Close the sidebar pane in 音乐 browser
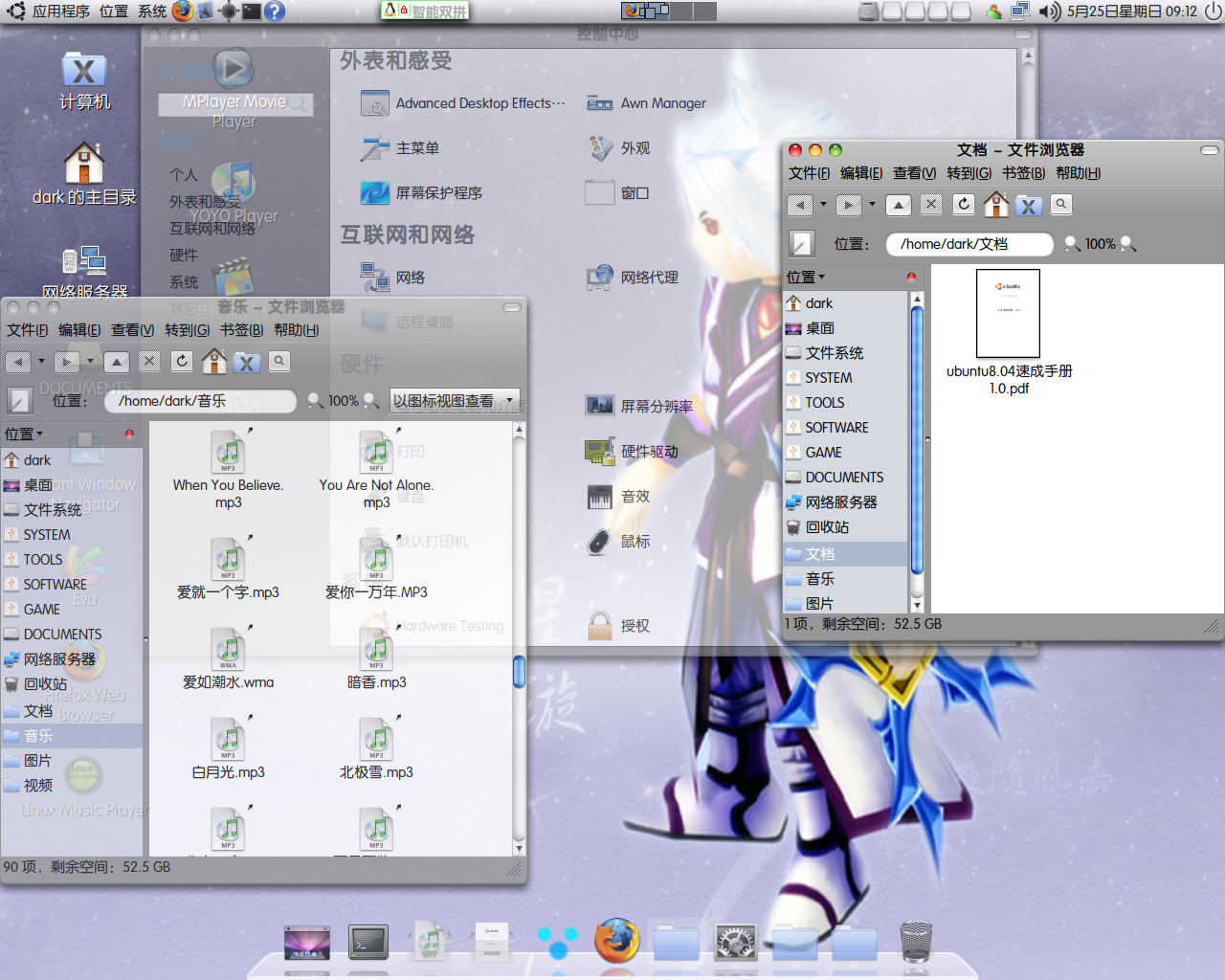Viewport: 1225px width, 980px height. pyautogui.click(x=129, y=434)
